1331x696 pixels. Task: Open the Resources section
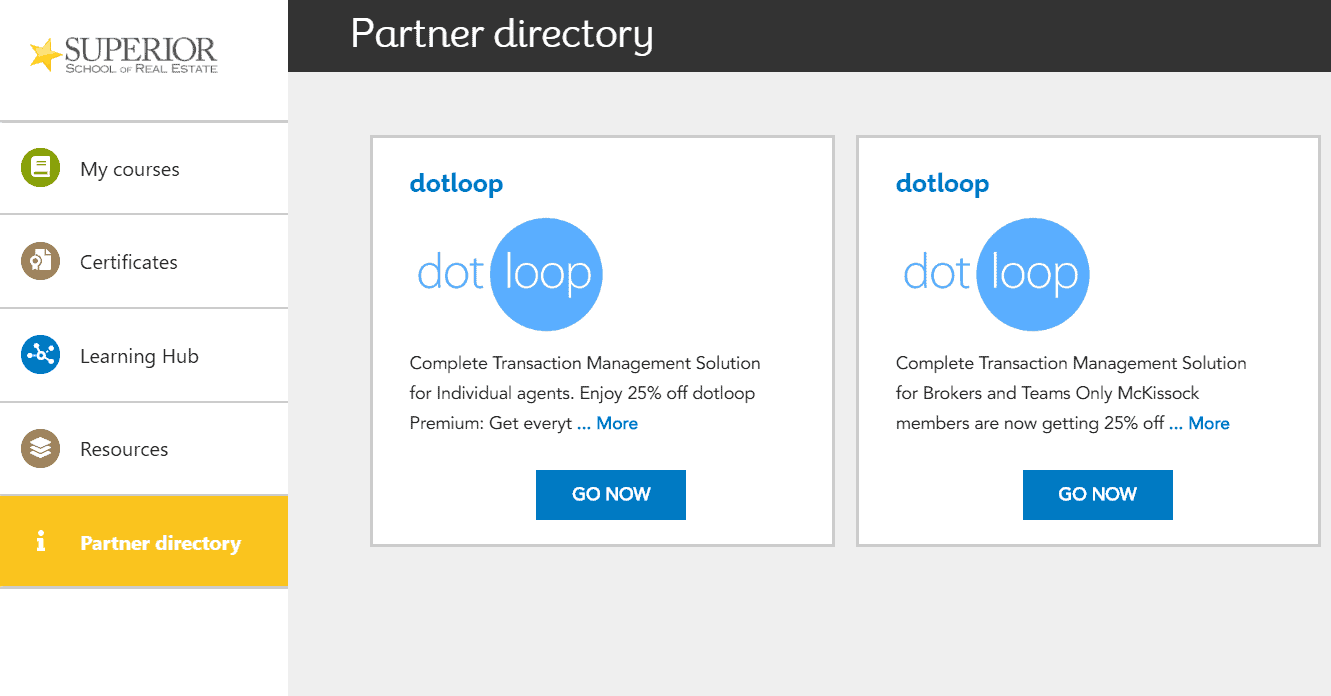(144, 449)
